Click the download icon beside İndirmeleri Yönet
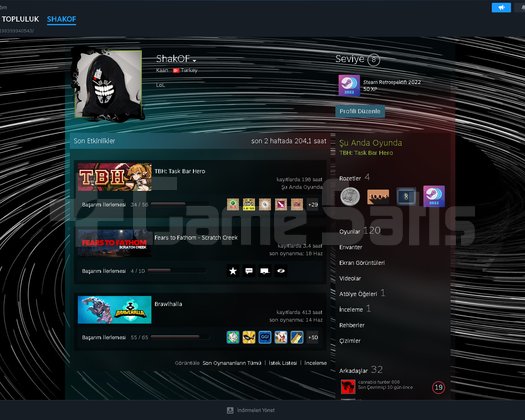The image size is (525, 420). pos(230,410)
